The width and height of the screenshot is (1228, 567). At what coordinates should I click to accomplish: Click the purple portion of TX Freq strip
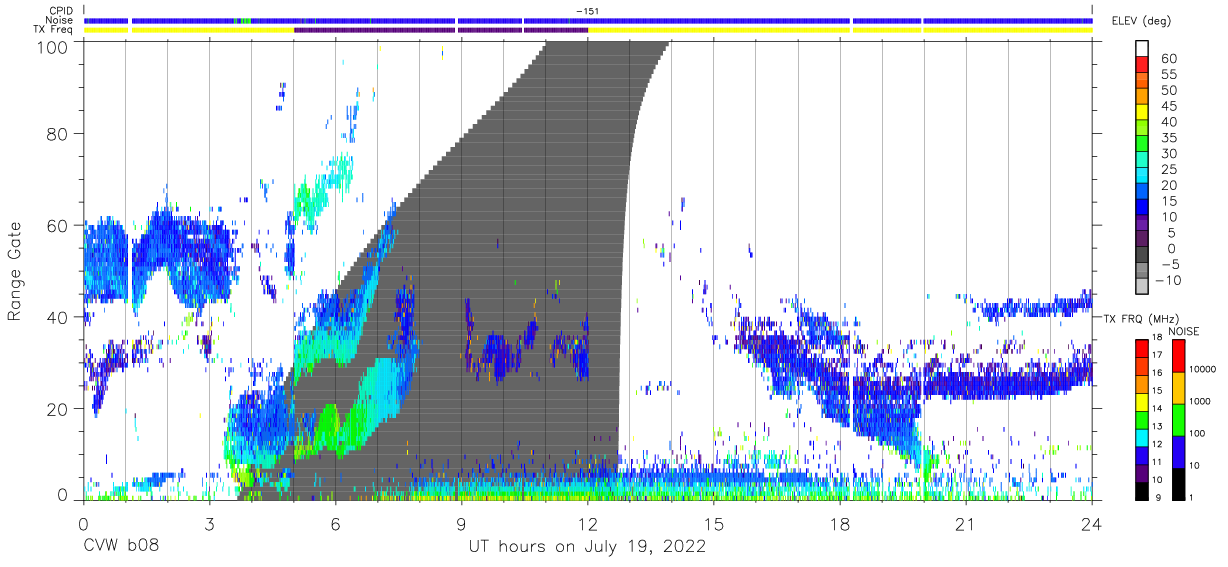[x=440, y=30]
